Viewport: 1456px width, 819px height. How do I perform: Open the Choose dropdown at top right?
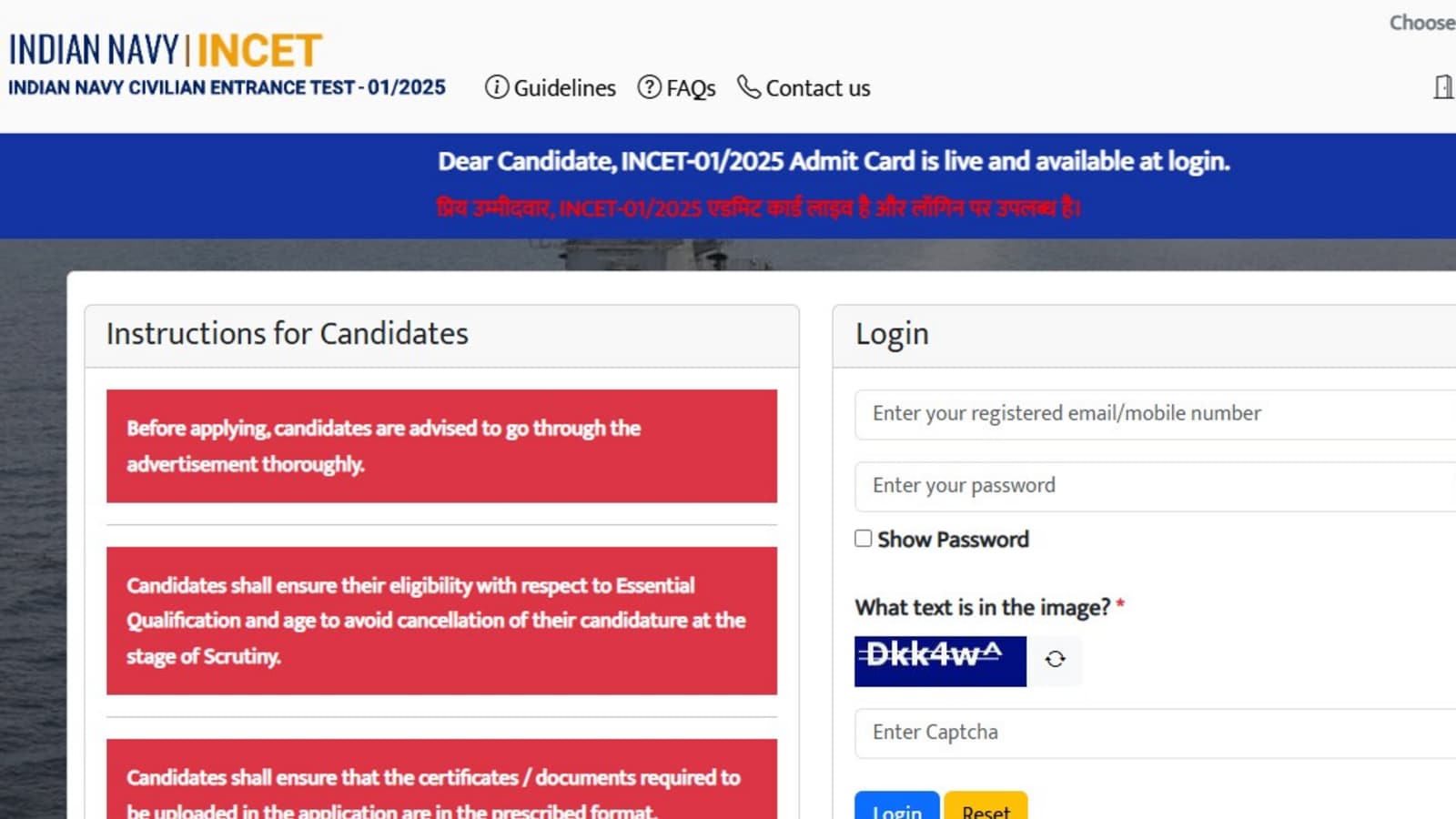1421,23
